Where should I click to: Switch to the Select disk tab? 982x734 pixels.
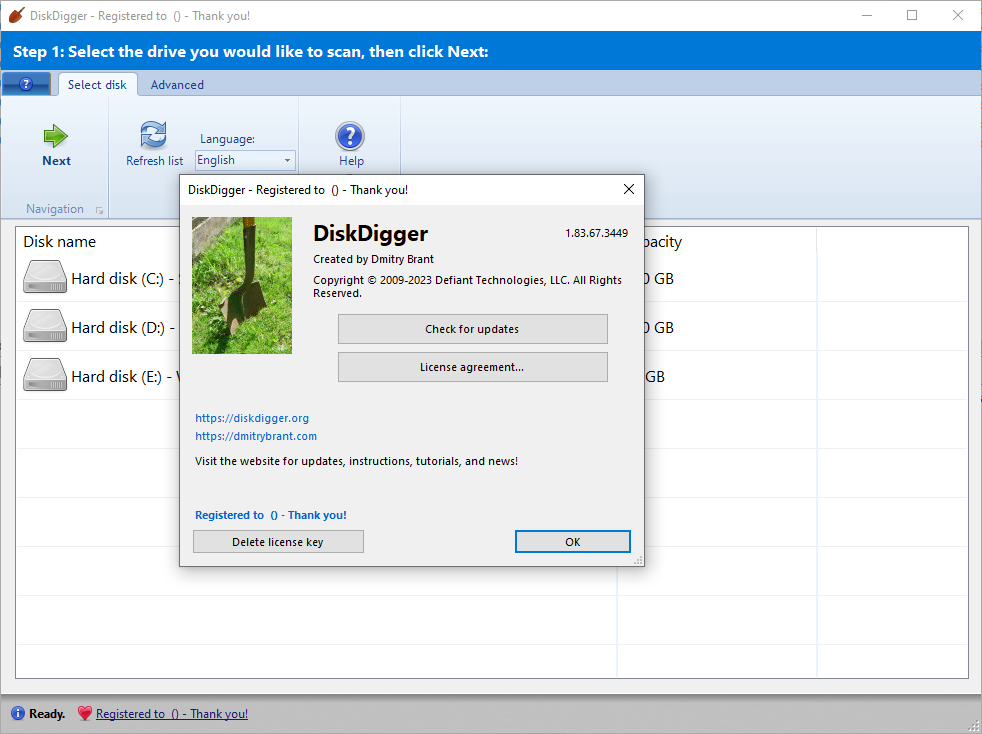tap(97, 85)
